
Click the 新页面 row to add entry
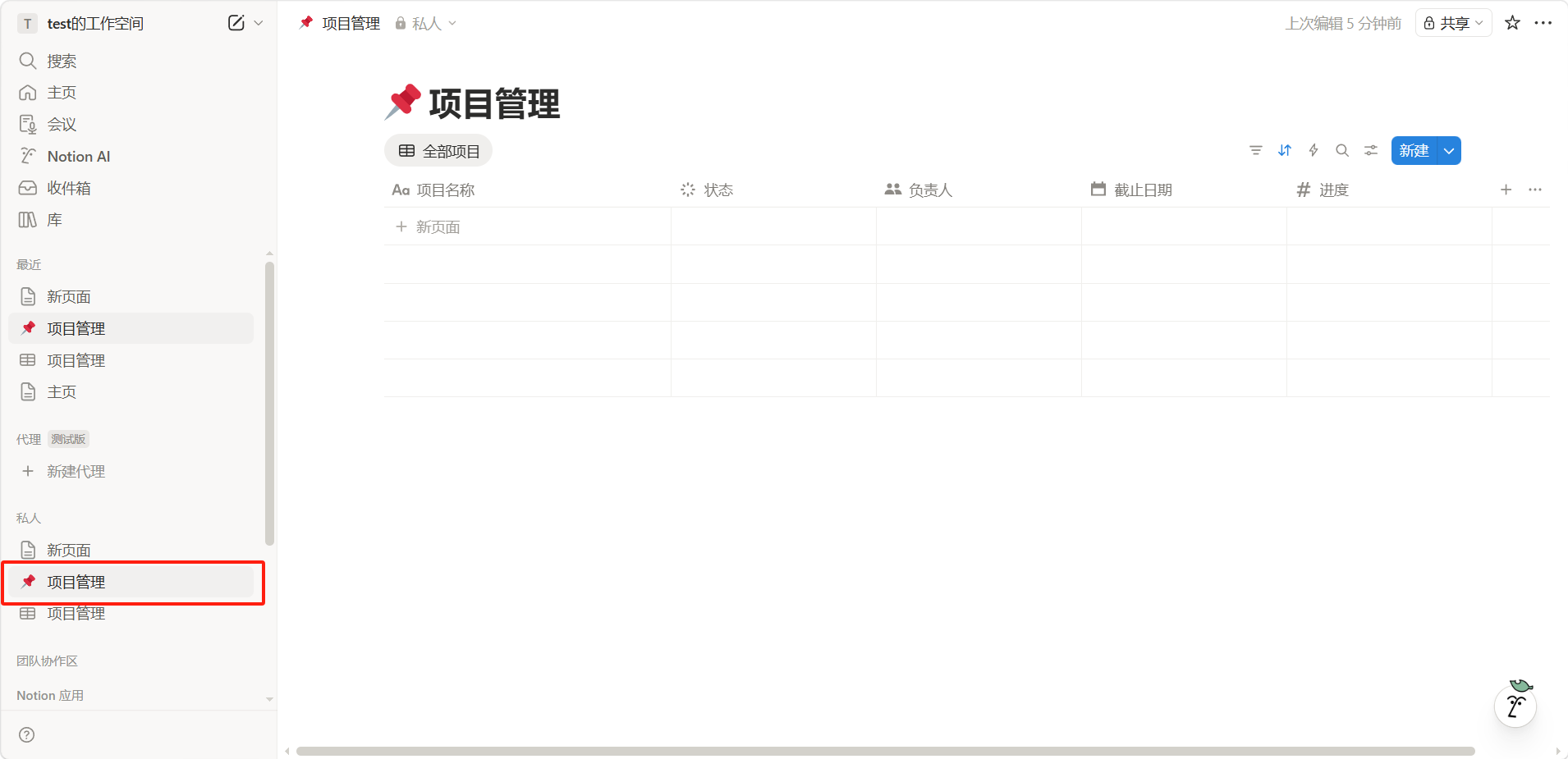tap(438, 226)
